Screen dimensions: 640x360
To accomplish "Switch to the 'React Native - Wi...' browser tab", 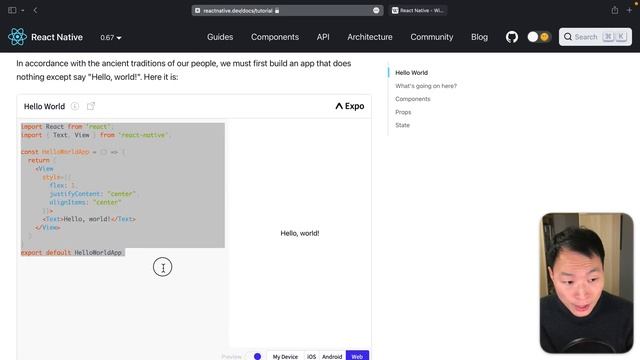I will 418,11.
